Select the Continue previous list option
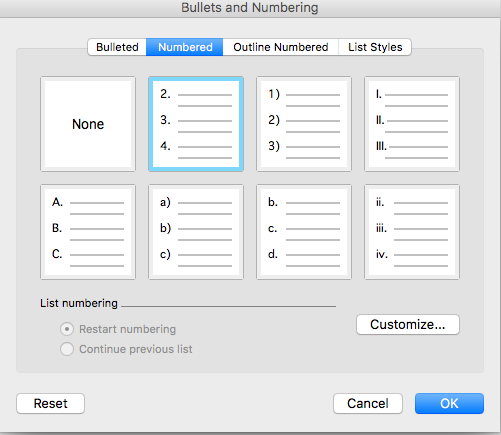Screen dimensions: 501x435 tap(67, 349)
